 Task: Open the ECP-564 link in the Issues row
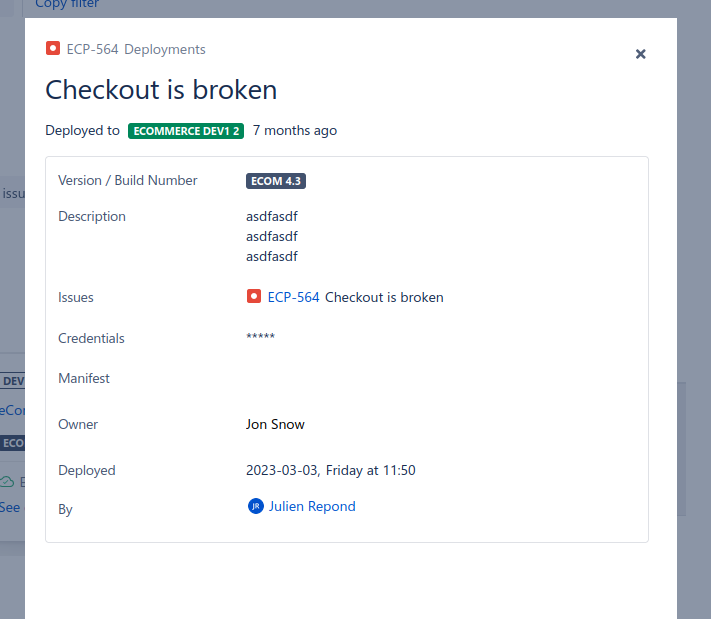293,297
